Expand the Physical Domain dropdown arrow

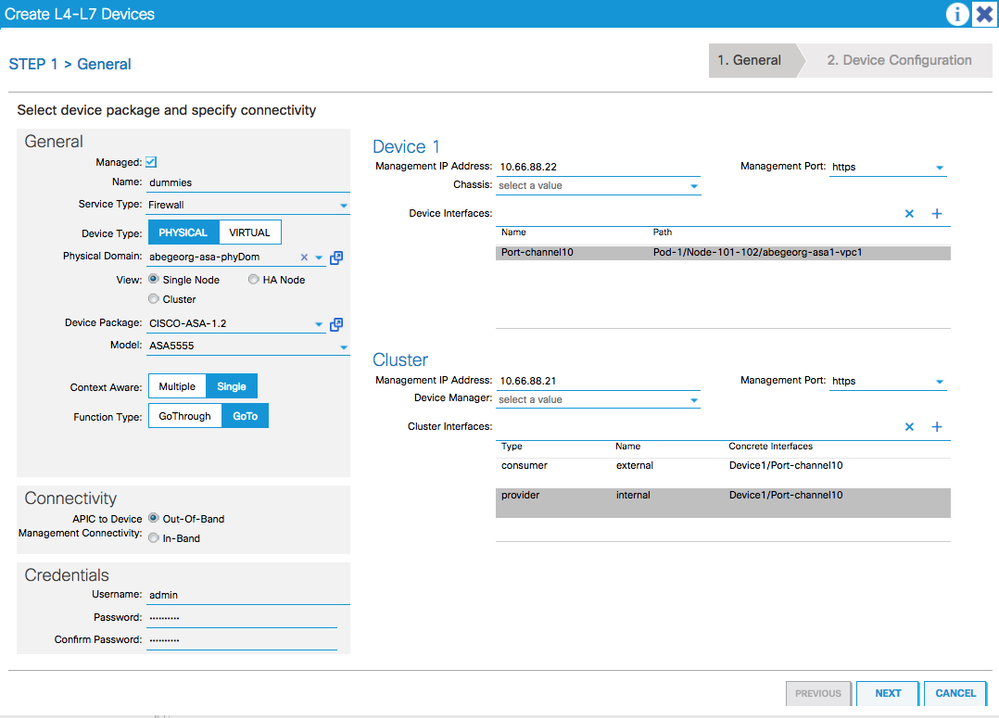pyautogui.click(x=319, y=258)
